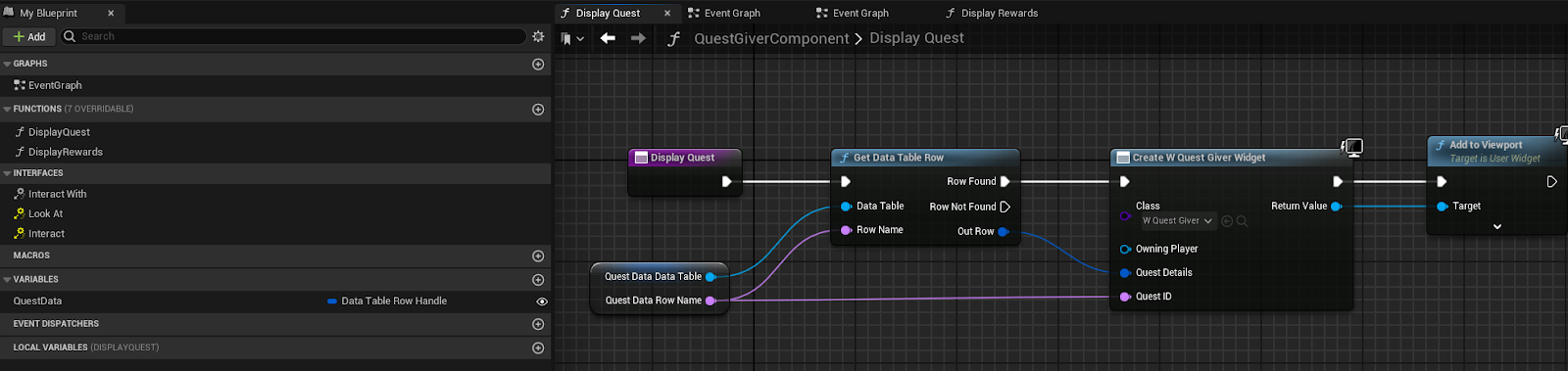Click the Add to Viewport exec output pin

(x=1551, y=181)
